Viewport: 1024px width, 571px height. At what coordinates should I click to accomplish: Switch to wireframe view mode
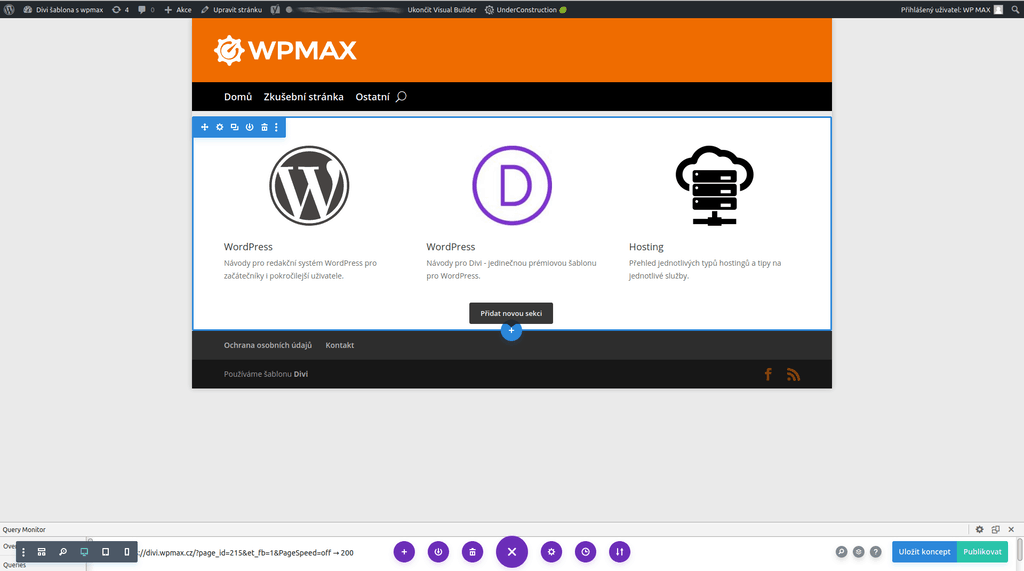[42, 552]
